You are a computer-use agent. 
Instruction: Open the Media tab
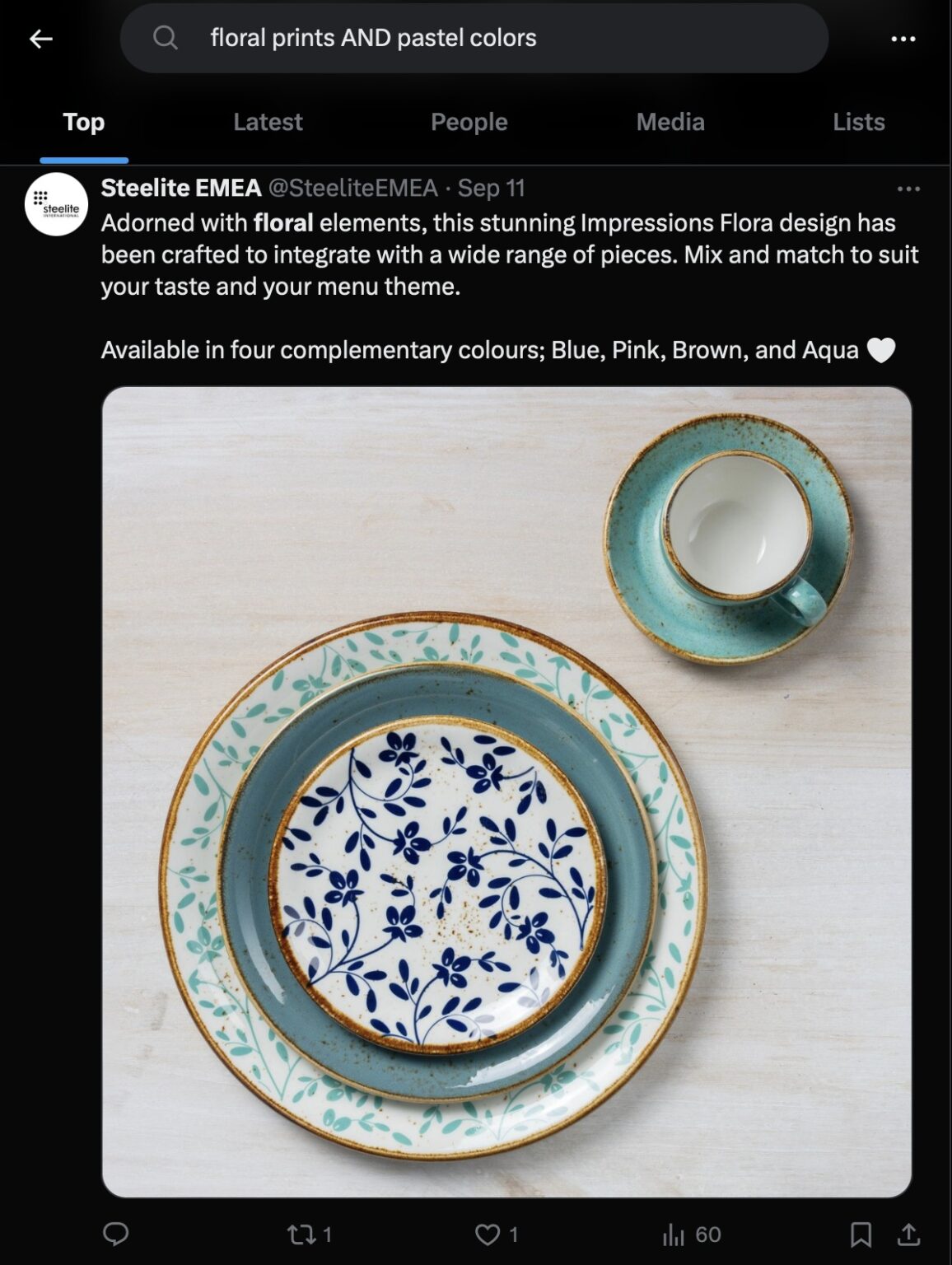click(669, 122)
